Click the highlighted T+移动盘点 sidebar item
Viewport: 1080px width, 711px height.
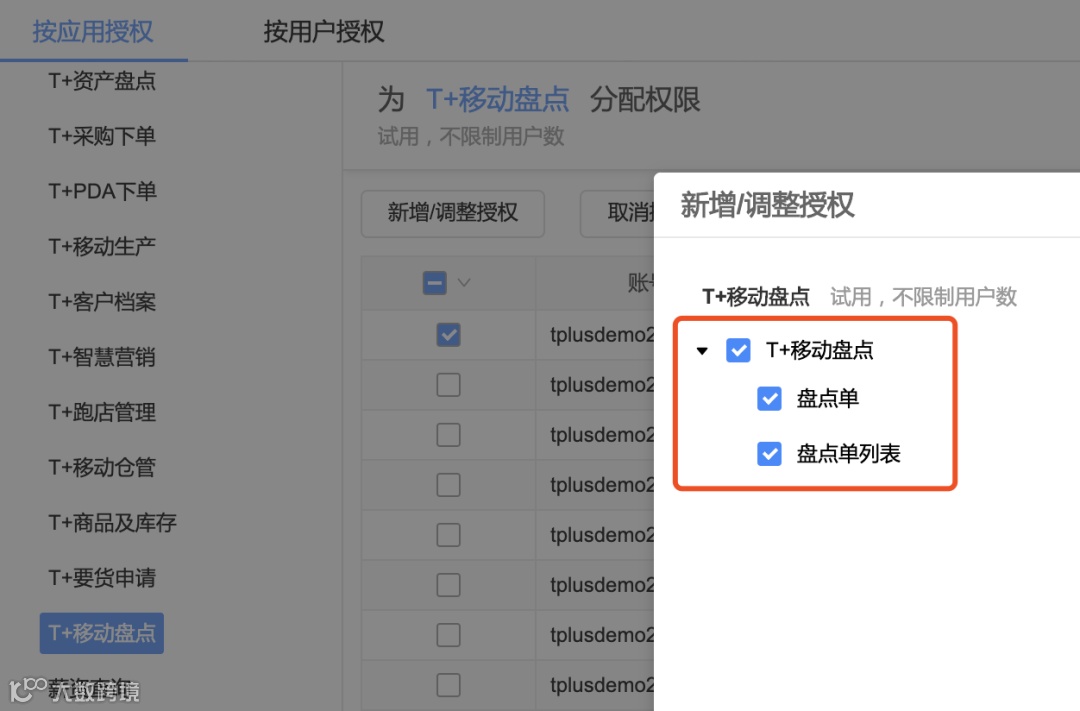tap(102, 633)
